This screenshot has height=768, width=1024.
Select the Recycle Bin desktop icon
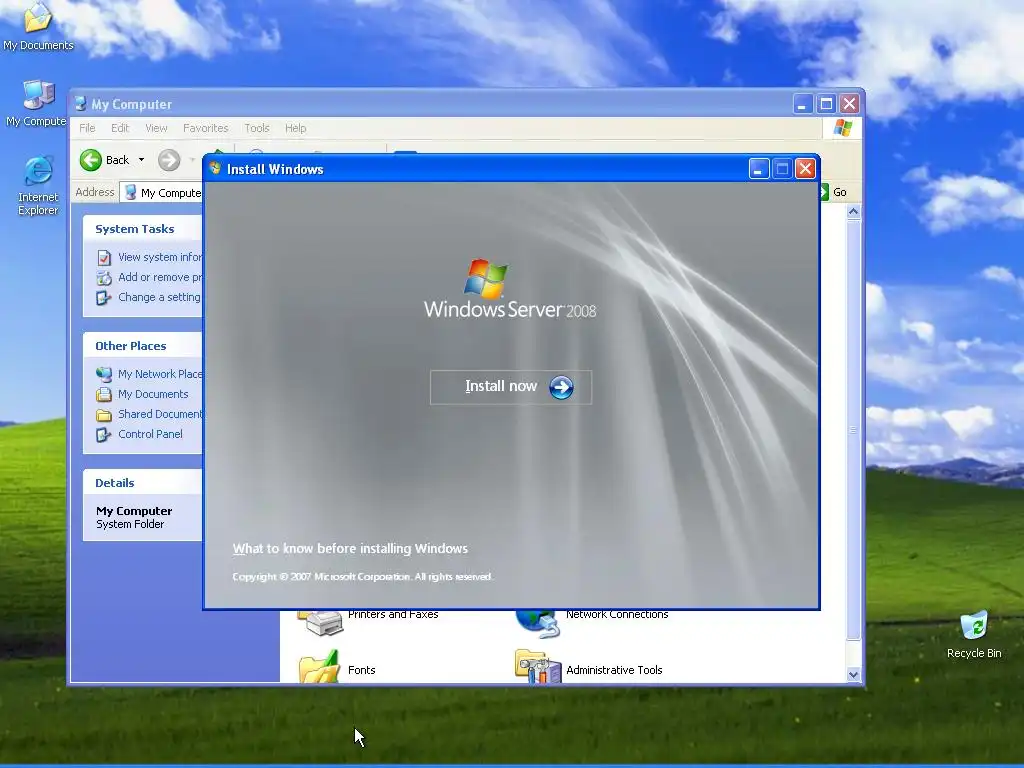[x=974, y=635]
